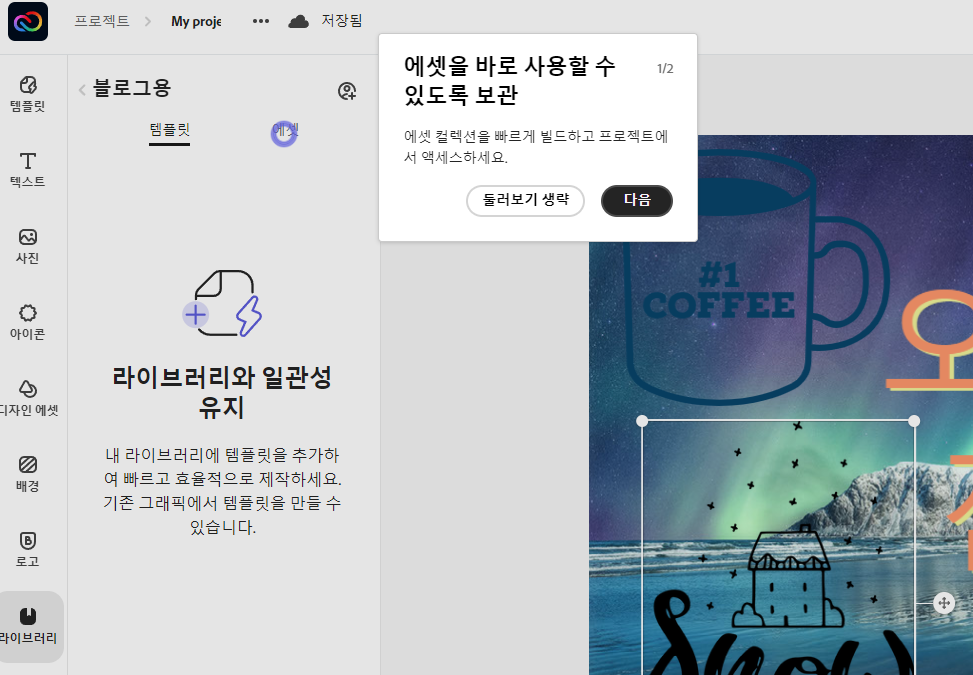The image size is (973, 675).
Task: Click the 다음 button in tour popup
Action: coord(637,200)
